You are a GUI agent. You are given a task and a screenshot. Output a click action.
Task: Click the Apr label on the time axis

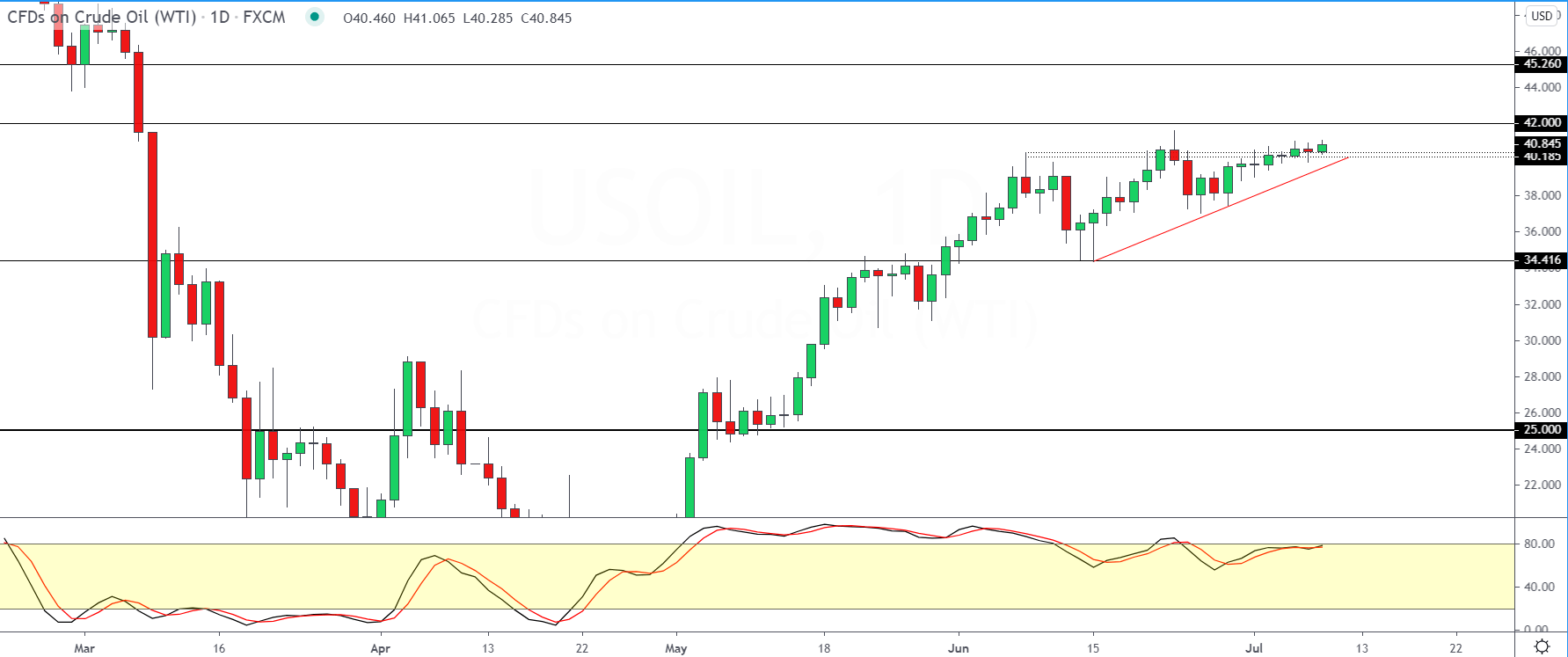[x=380, y=648]
